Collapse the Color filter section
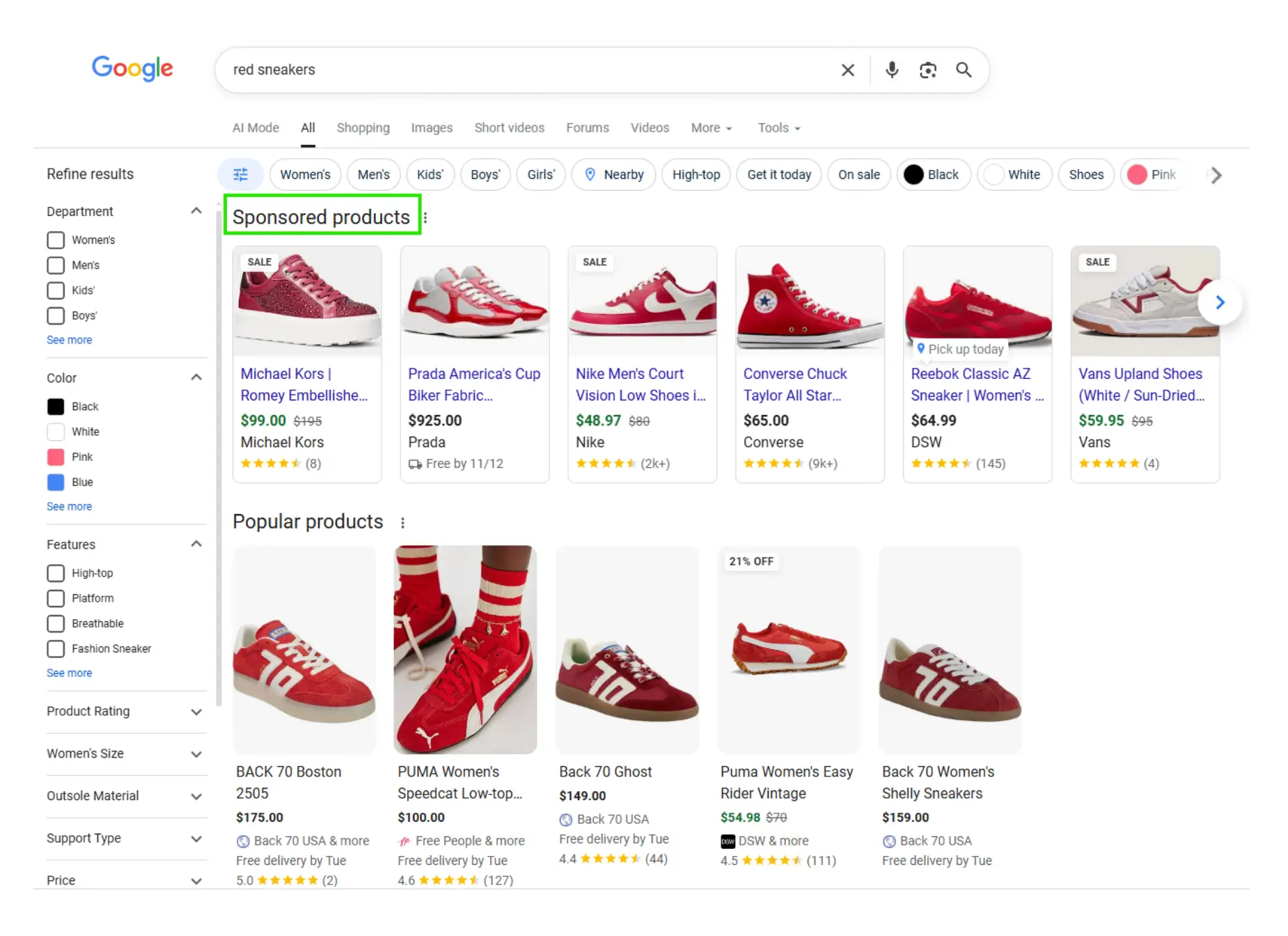The height and width of the screenshot is (936, 1288). point(196,377)
